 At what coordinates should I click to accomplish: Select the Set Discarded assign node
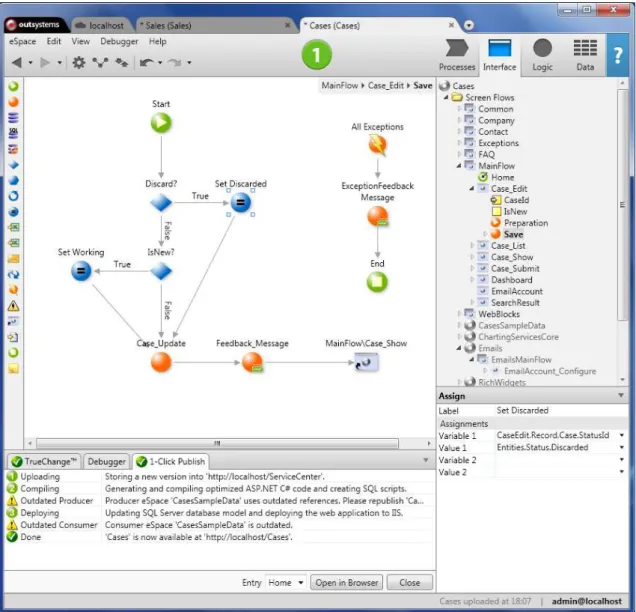tap(241, 202)
